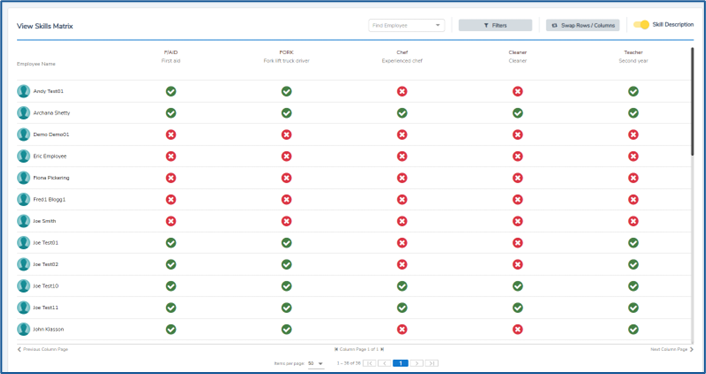Click Fiona Pickering's Chef red cross icon
Image resolution: width=706 pixels, height=374 pixels.
tap(402, 178)
